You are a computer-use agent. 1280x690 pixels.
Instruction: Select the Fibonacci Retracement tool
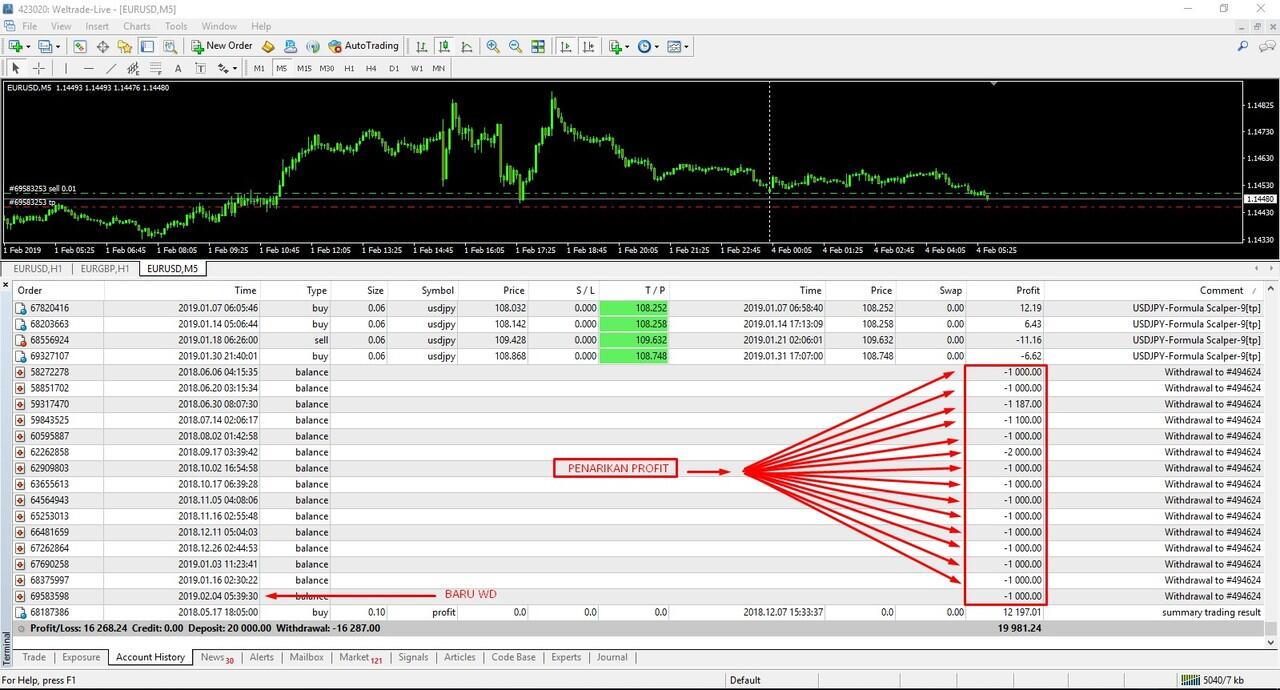pyautogui.click(x=156, y=68)
